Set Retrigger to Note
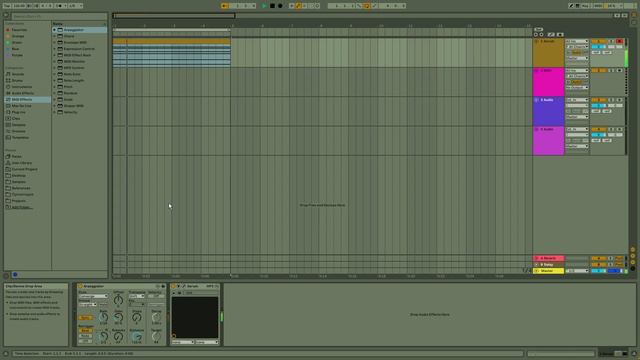The height and width of the screenshot is (360, 640). (x=85, y=336)
